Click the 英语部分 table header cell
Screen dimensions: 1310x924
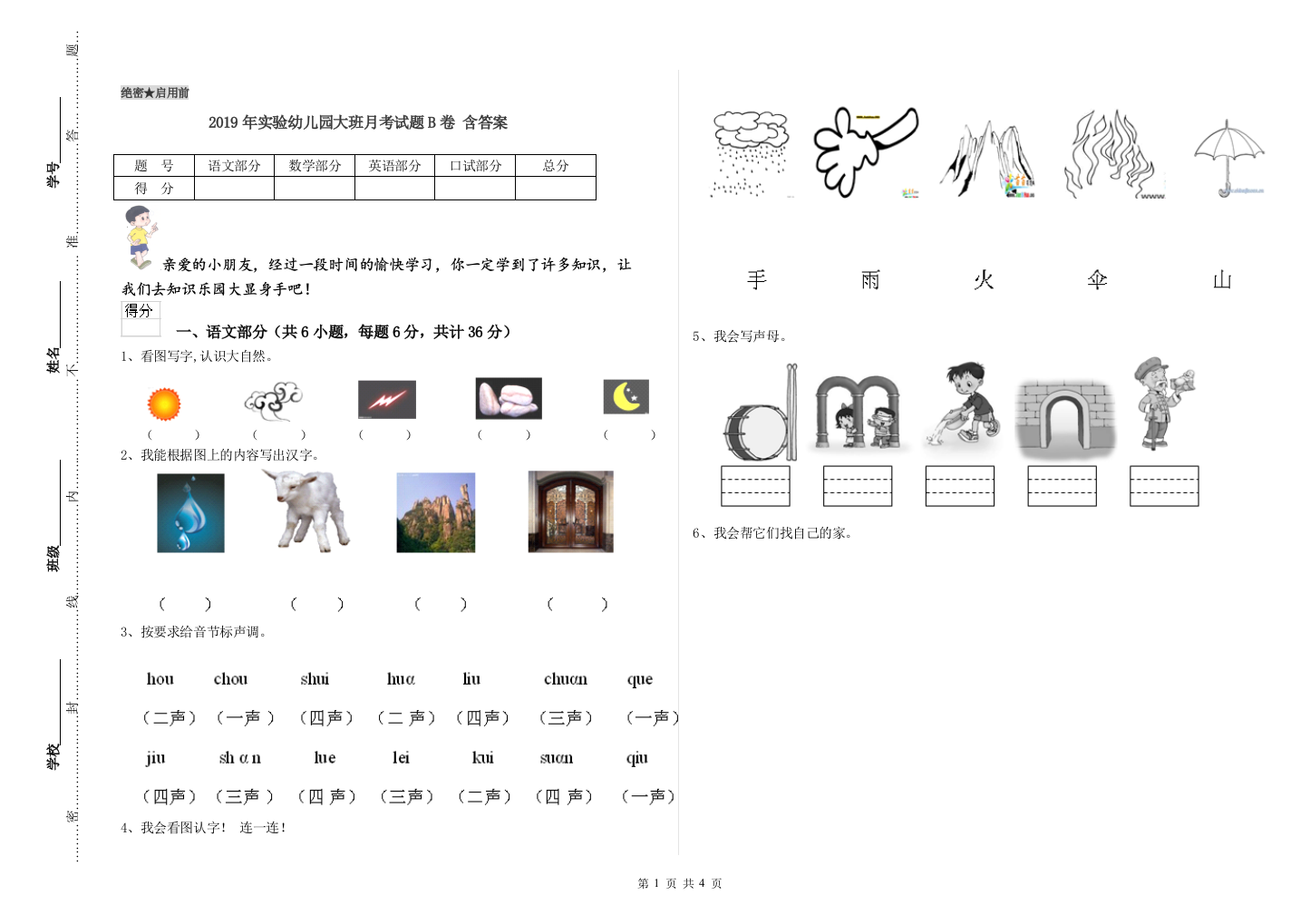point(394,166)
